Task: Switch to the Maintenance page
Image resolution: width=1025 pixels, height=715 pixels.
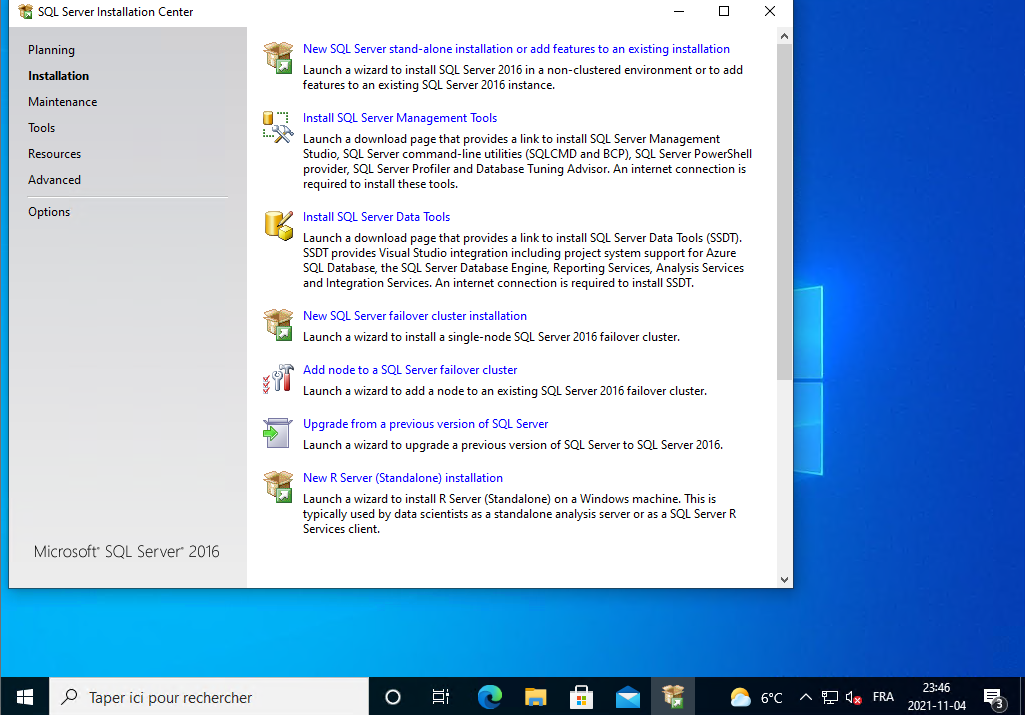Action: (x=62, y=102)
